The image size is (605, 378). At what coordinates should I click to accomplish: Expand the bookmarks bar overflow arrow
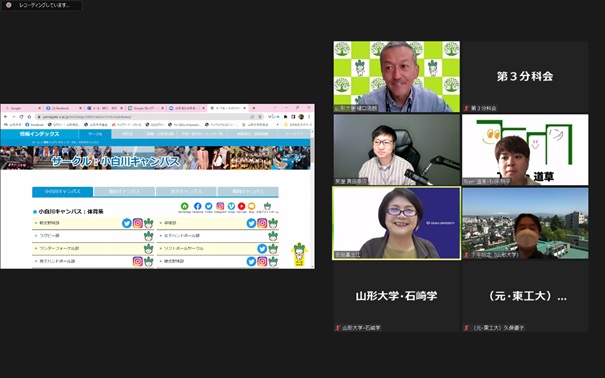277,125
